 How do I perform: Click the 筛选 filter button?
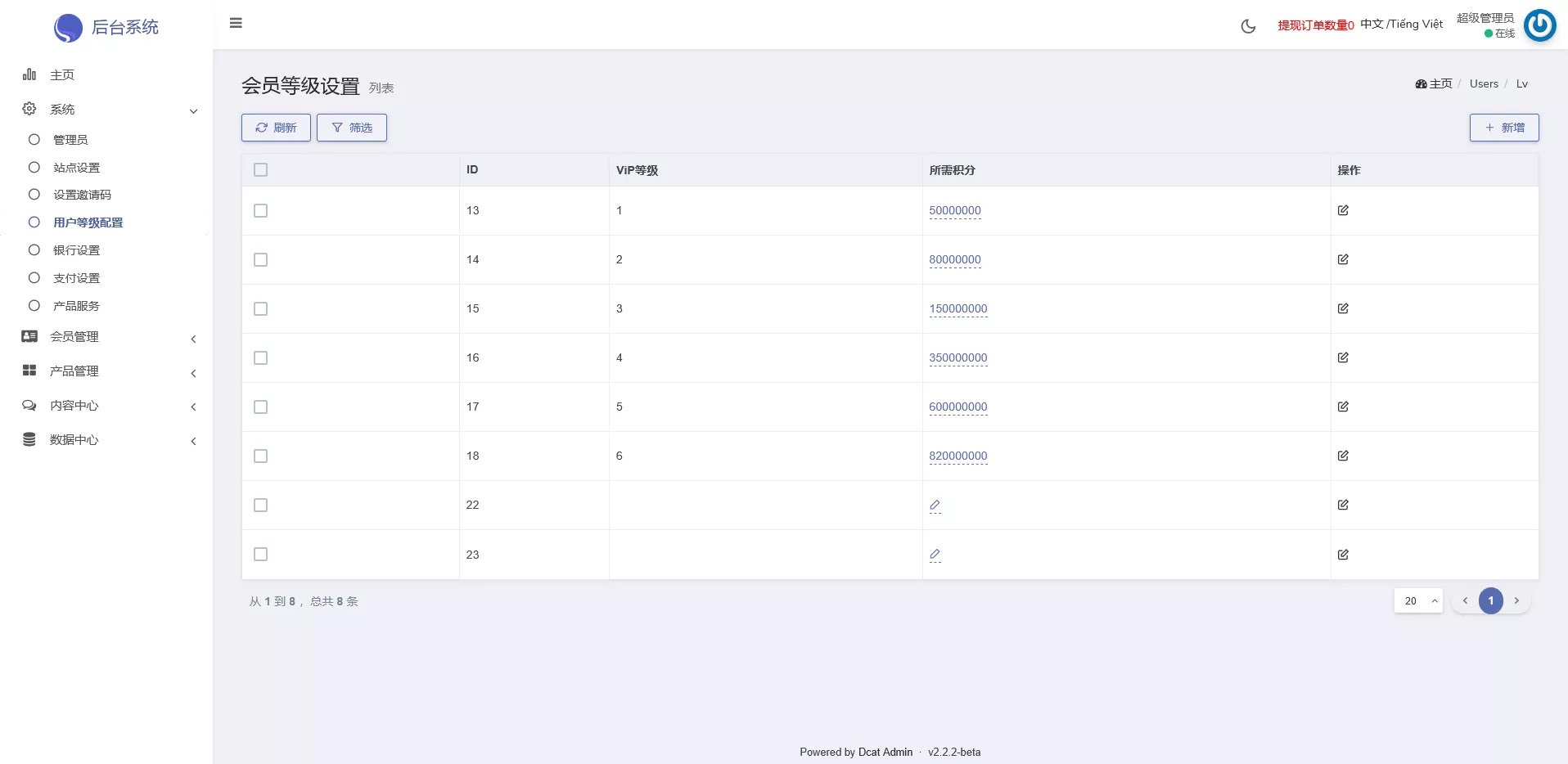coord(351,128)
